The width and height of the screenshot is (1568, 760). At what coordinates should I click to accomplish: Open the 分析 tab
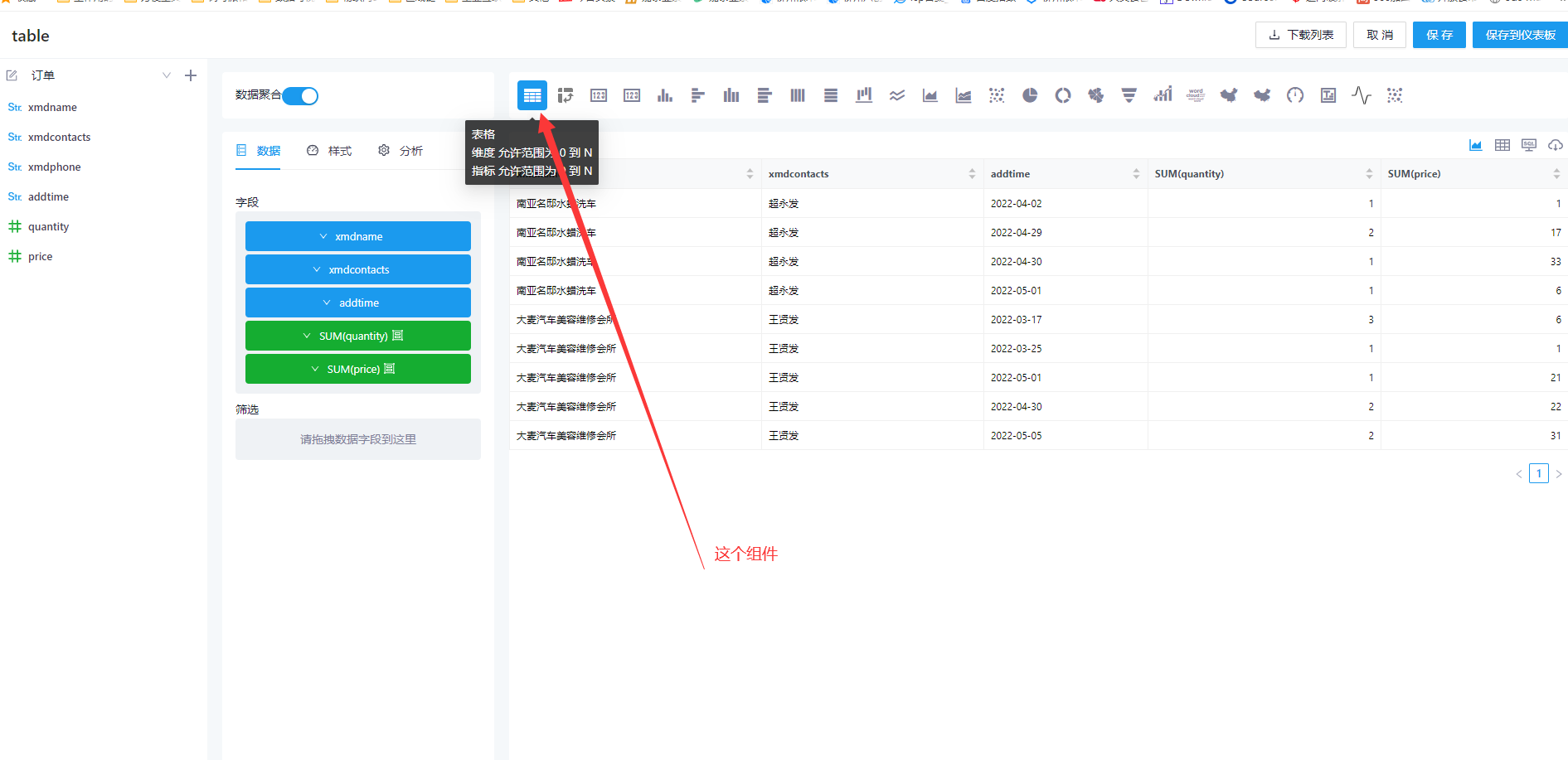pyautogui.click(x=410, y=150)
